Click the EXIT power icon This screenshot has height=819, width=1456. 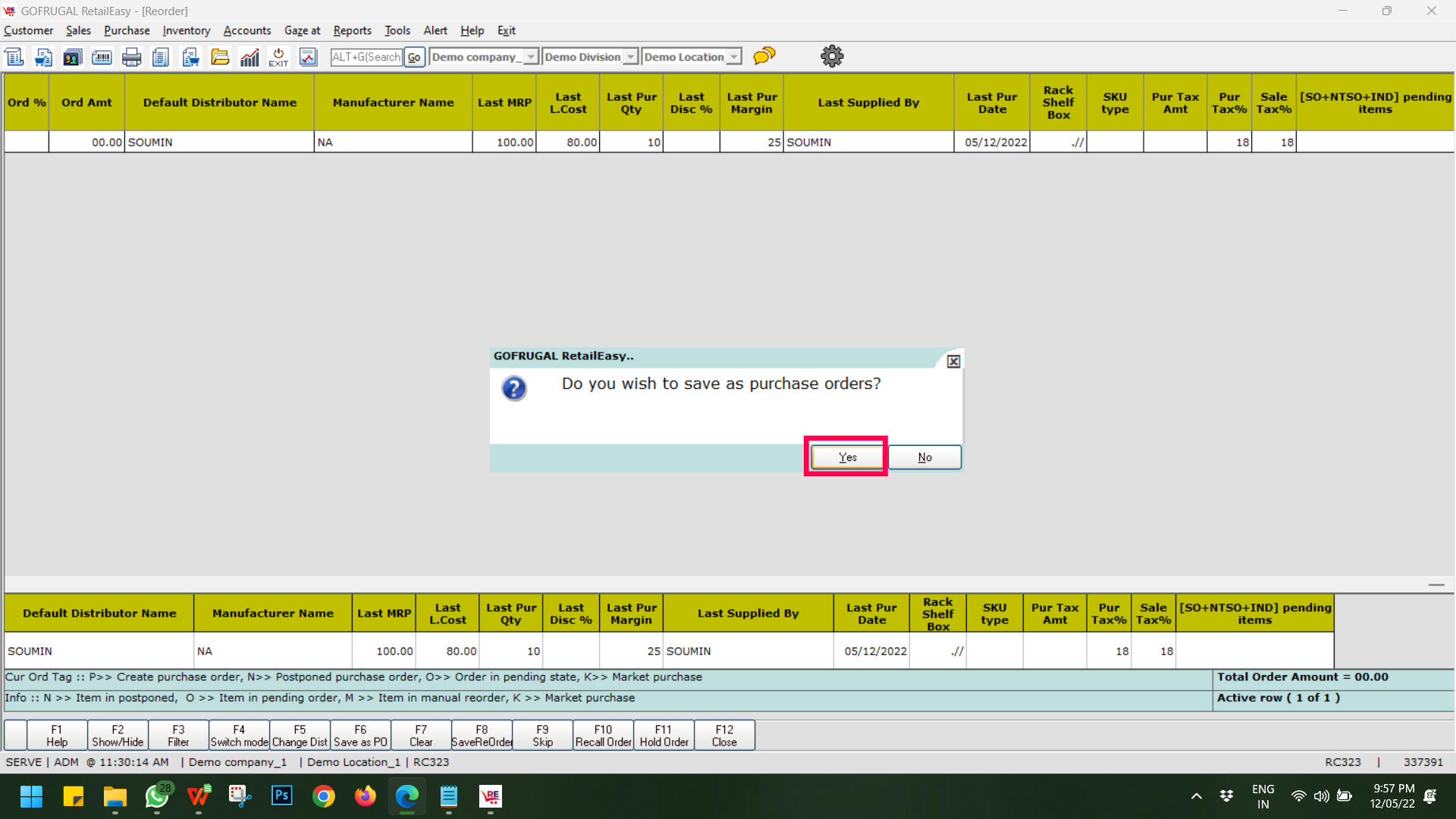[x=278, y=57]
